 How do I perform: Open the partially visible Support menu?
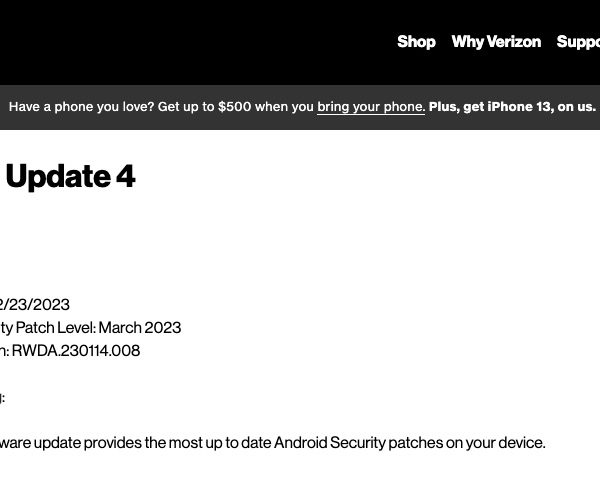point(578,42)
